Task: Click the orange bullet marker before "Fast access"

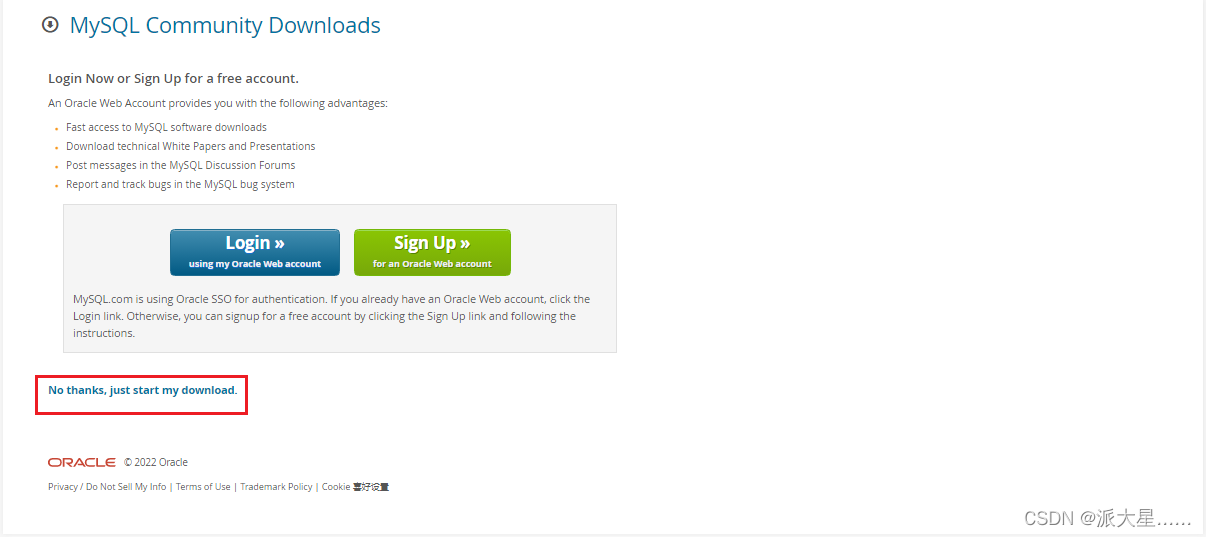Action: (56, 129)
